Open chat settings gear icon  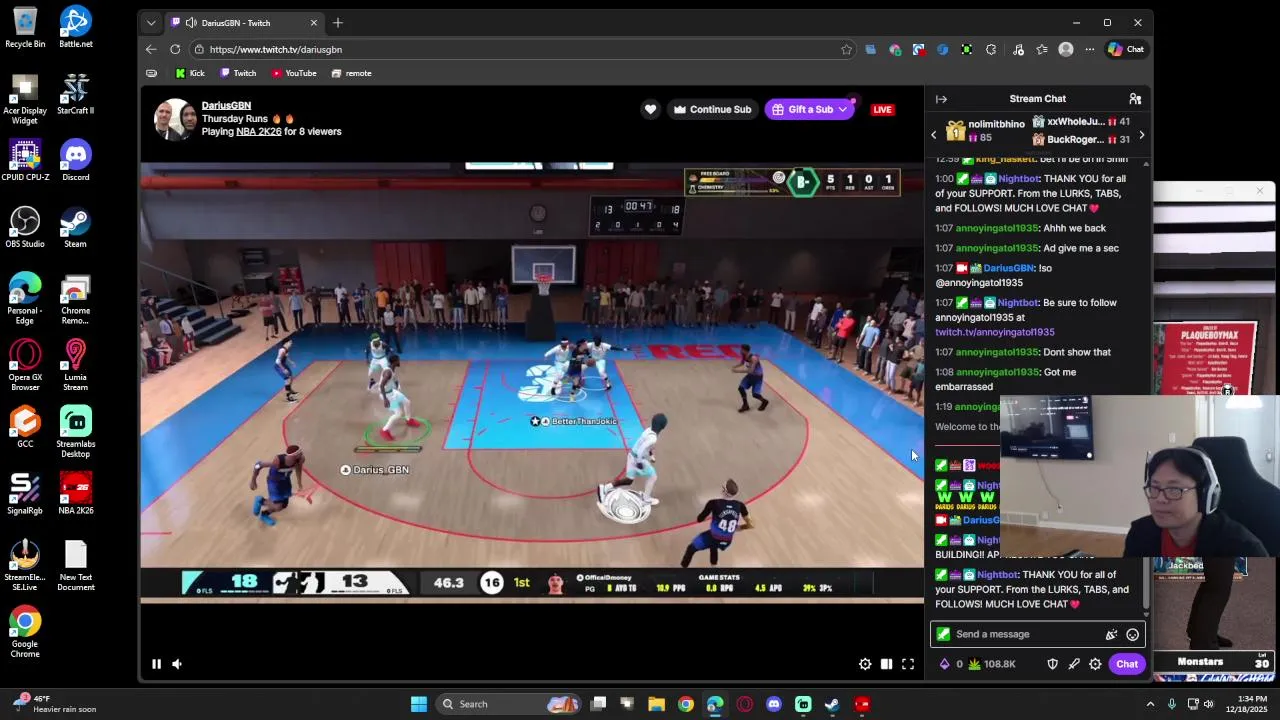(1095, 664)
